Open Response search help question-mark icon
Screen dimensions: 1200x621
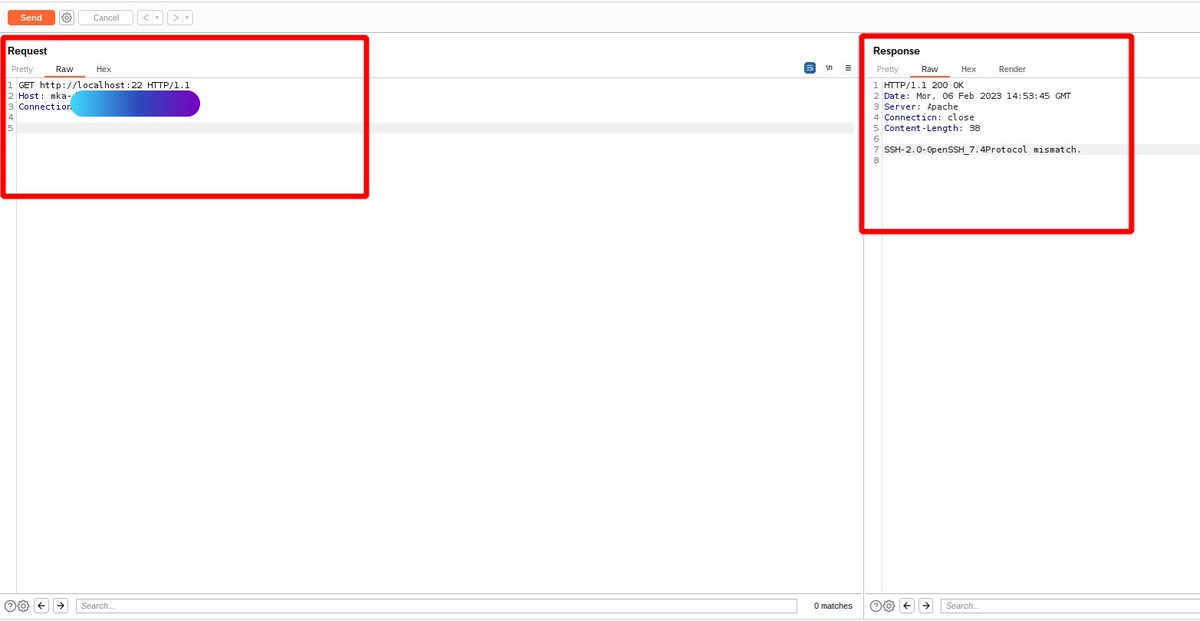(876, 606)
